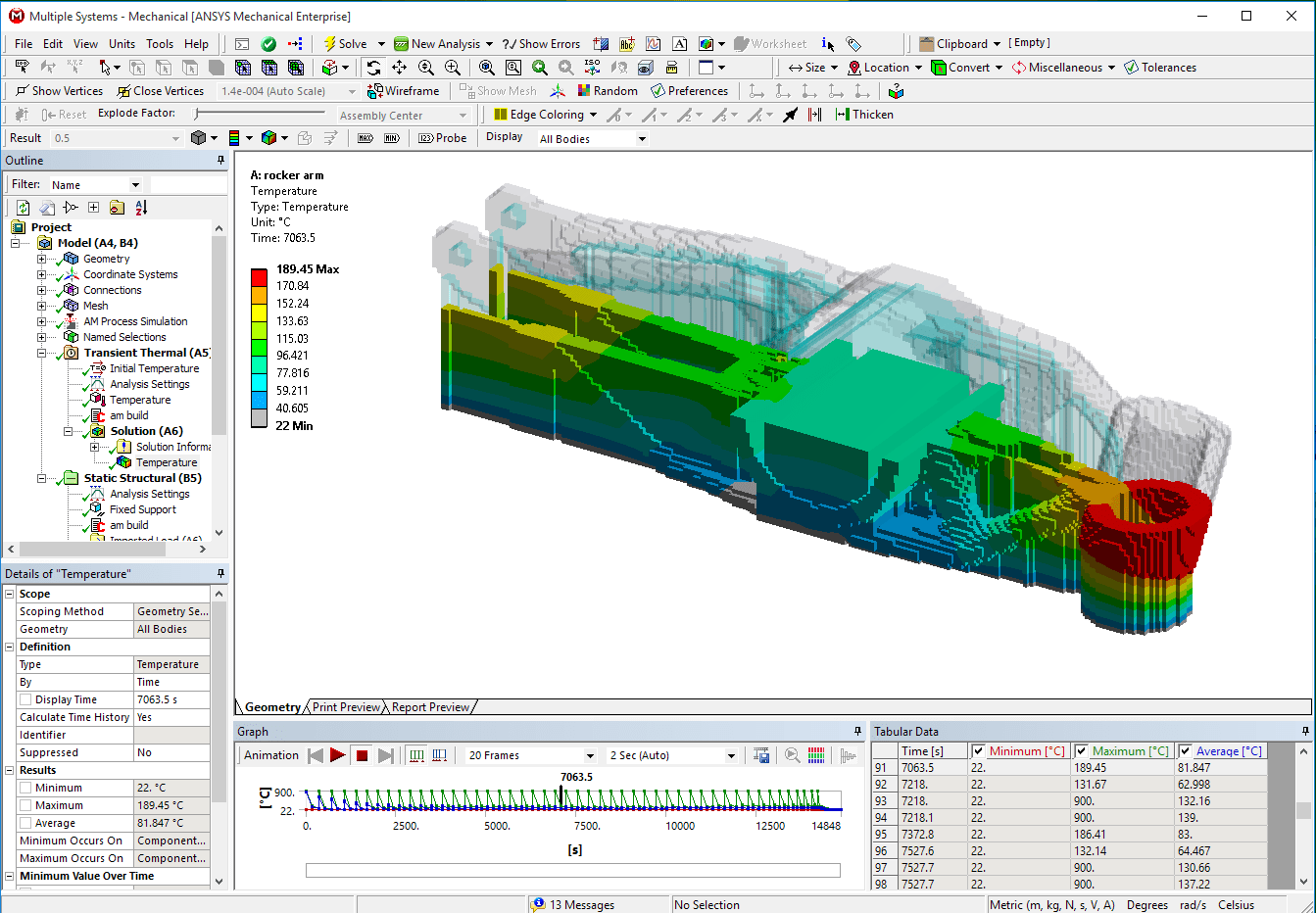
Task: Select Fixed Support in the outline tree
Action: pos(142,509)
